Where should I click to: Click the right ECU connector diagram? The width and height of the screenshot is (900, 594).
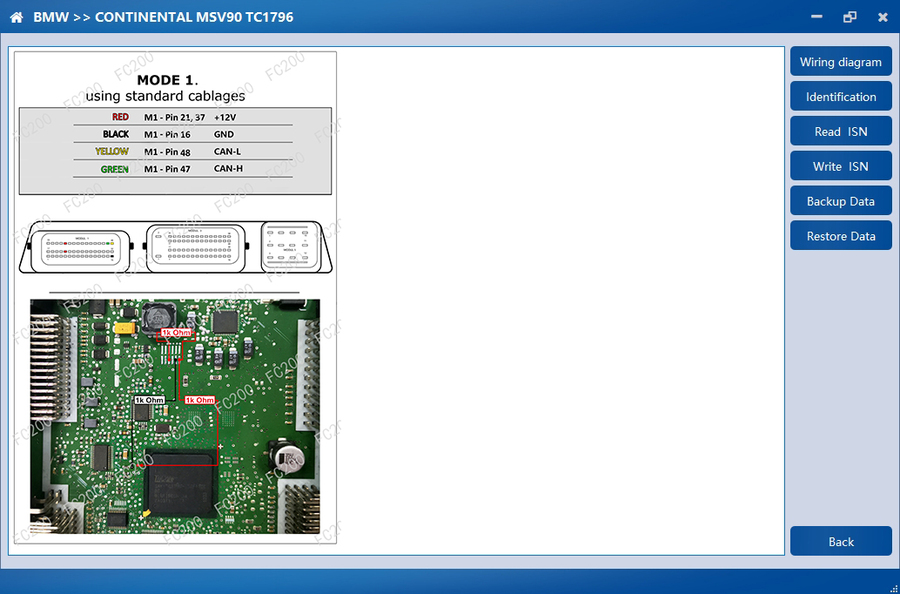pos(291,246)
